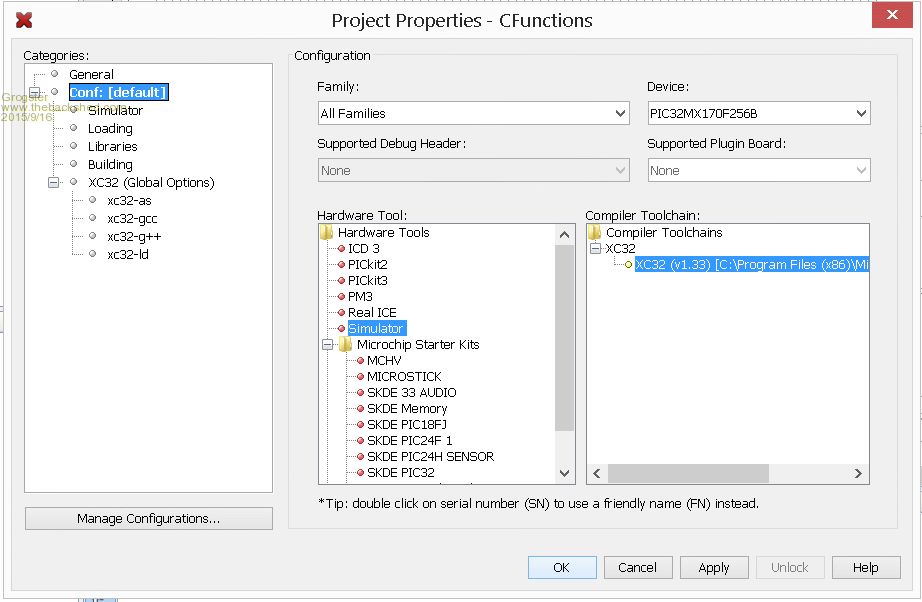The width and height of the screenshot is (922, 602).
Task: Open the General category
Action: 91,74
